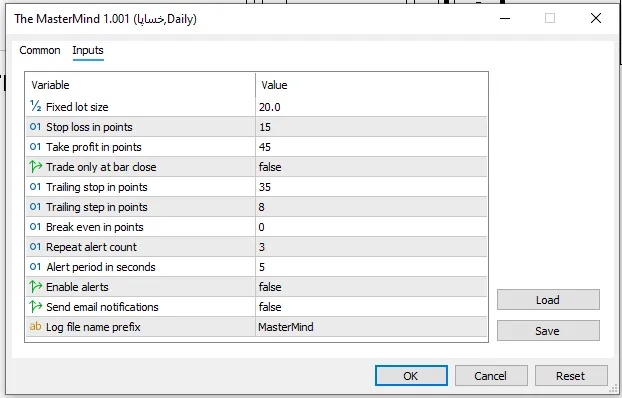
Task: Select the Enable alerts label
Action: [x=77, y=287]
